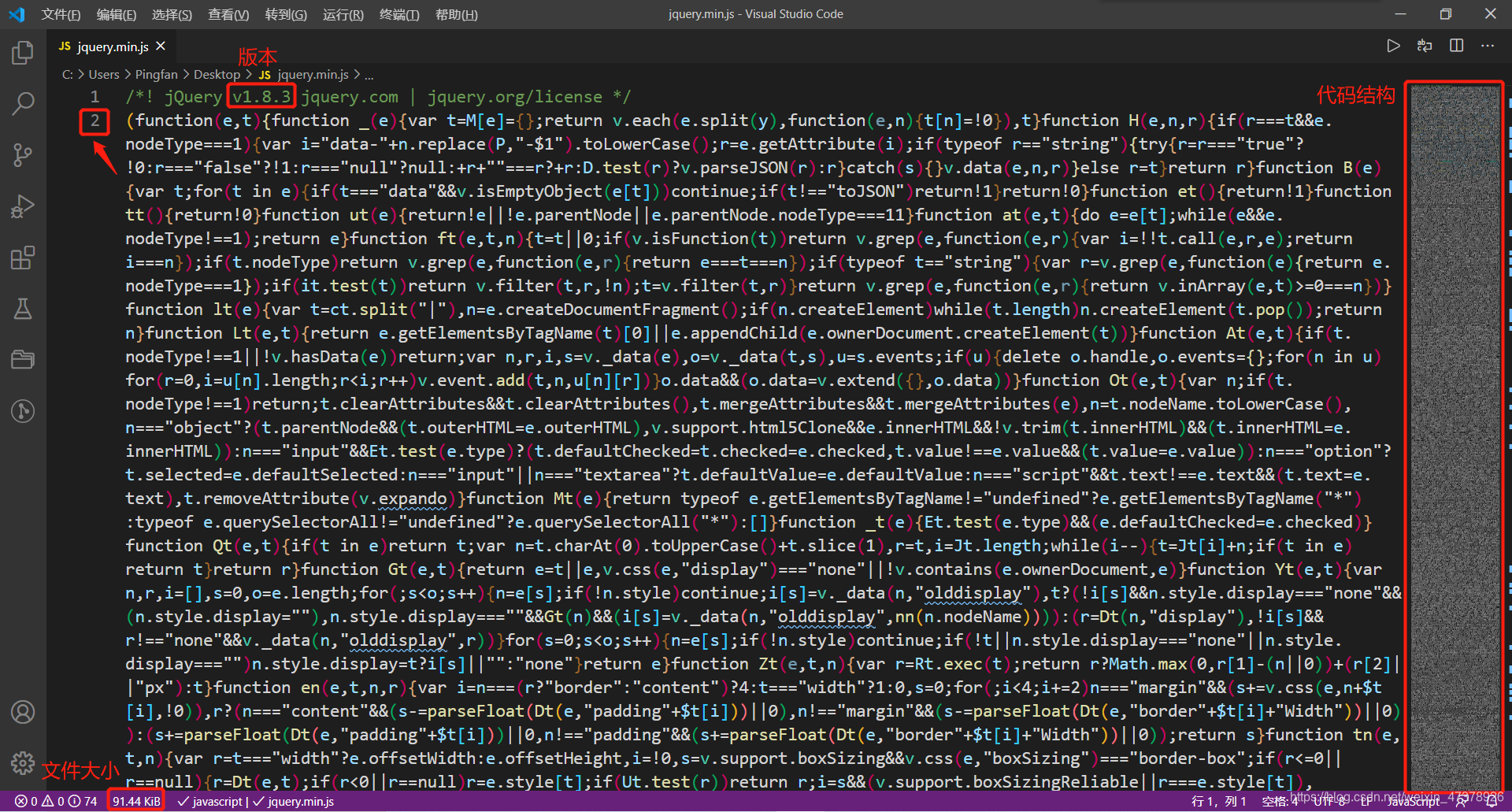Click Users in the breadcrumb path
Image resolution: width=1512 pixels, height=812 pixels.
coord(104,74)
